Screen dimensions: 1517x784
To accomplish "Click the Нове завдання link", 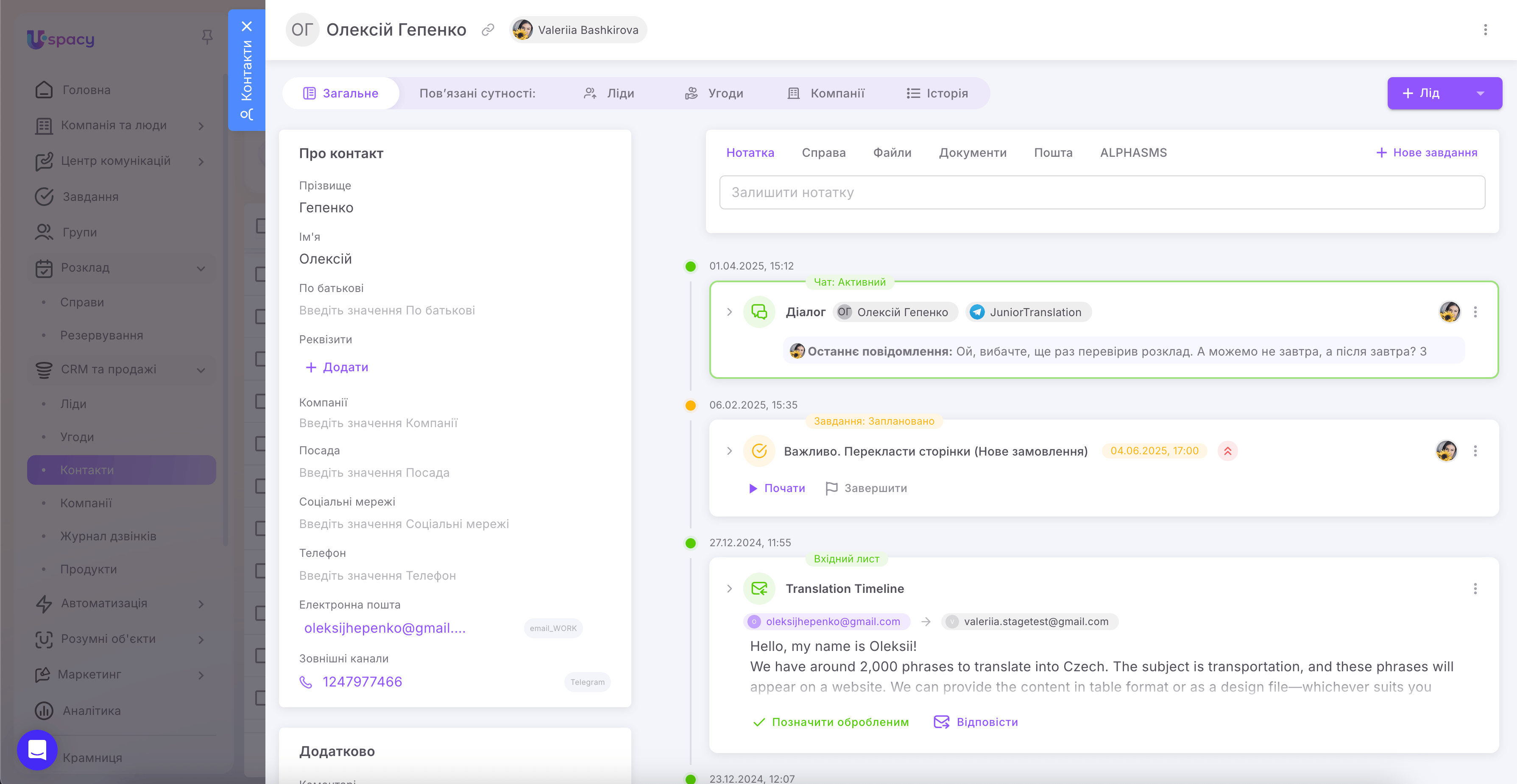I will click(1426, 153).
